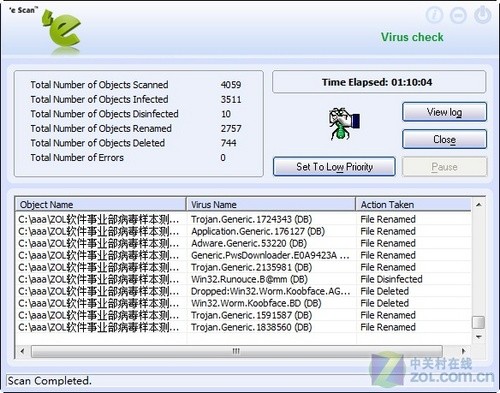Click the Close button
Viewport: 500px width, 393px height.
pos(444,139)
